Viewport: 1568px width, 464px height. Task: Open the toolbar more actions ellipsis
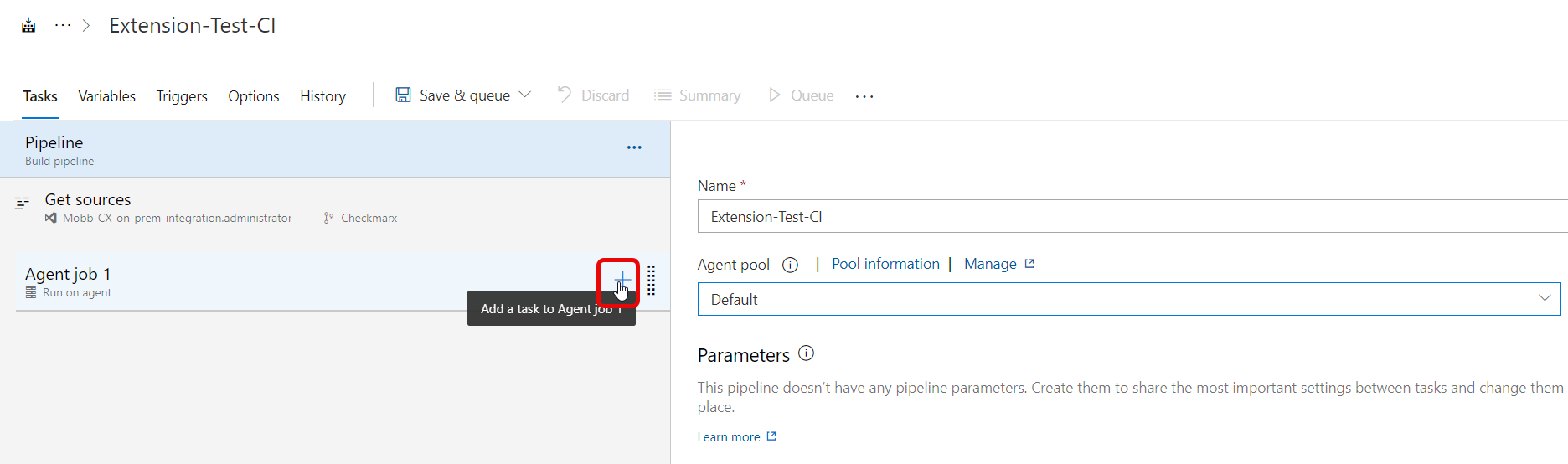[864, 96]
